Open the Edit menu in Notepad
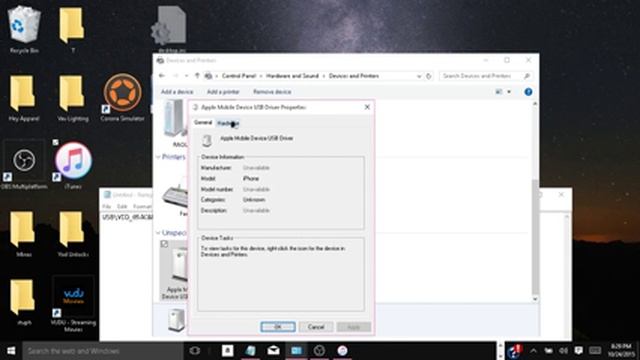 click(x=122, y=207)
